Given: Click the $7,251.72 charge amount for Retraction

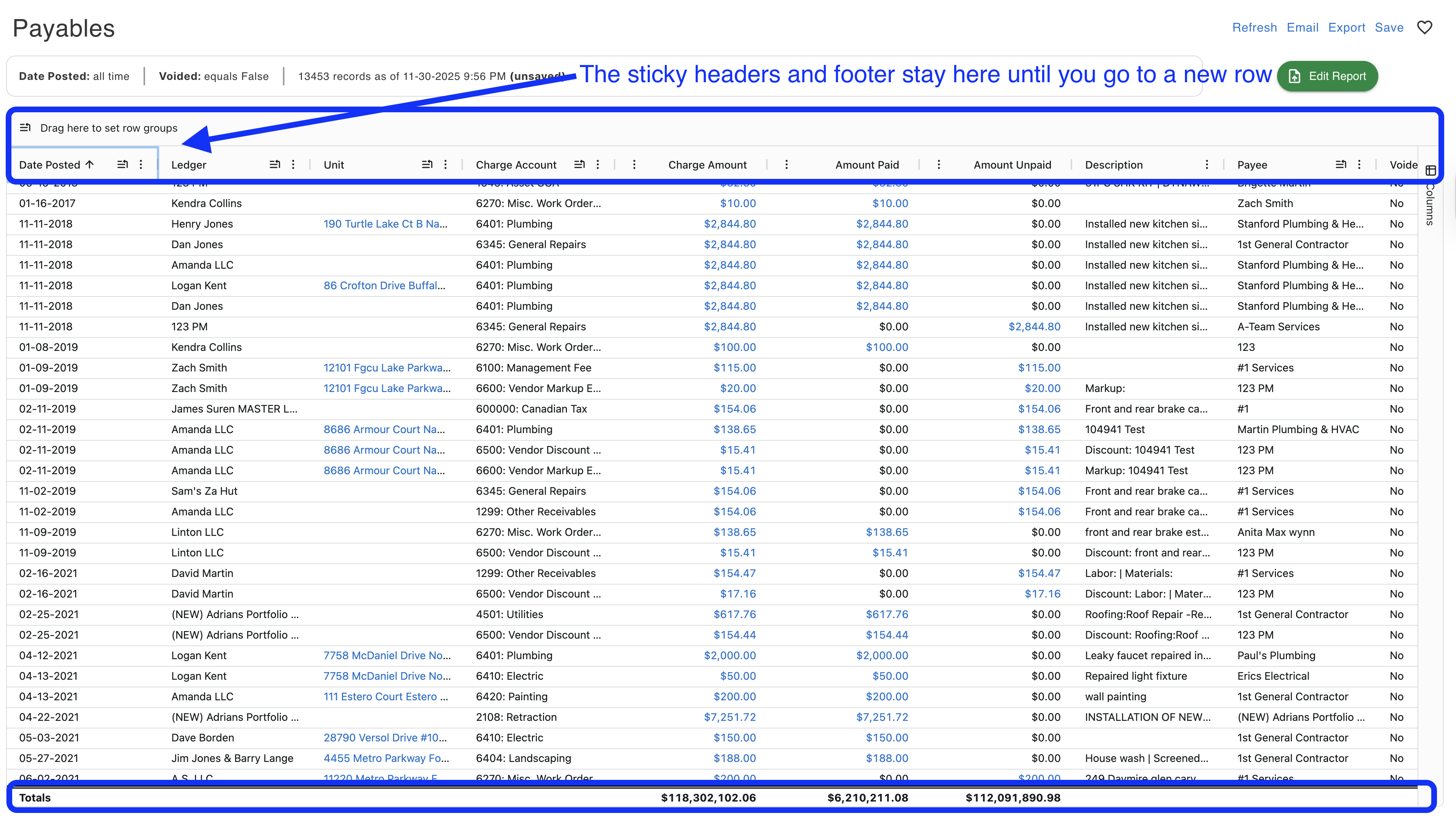Looking at the screenshot, I should [x=730, y=717].
